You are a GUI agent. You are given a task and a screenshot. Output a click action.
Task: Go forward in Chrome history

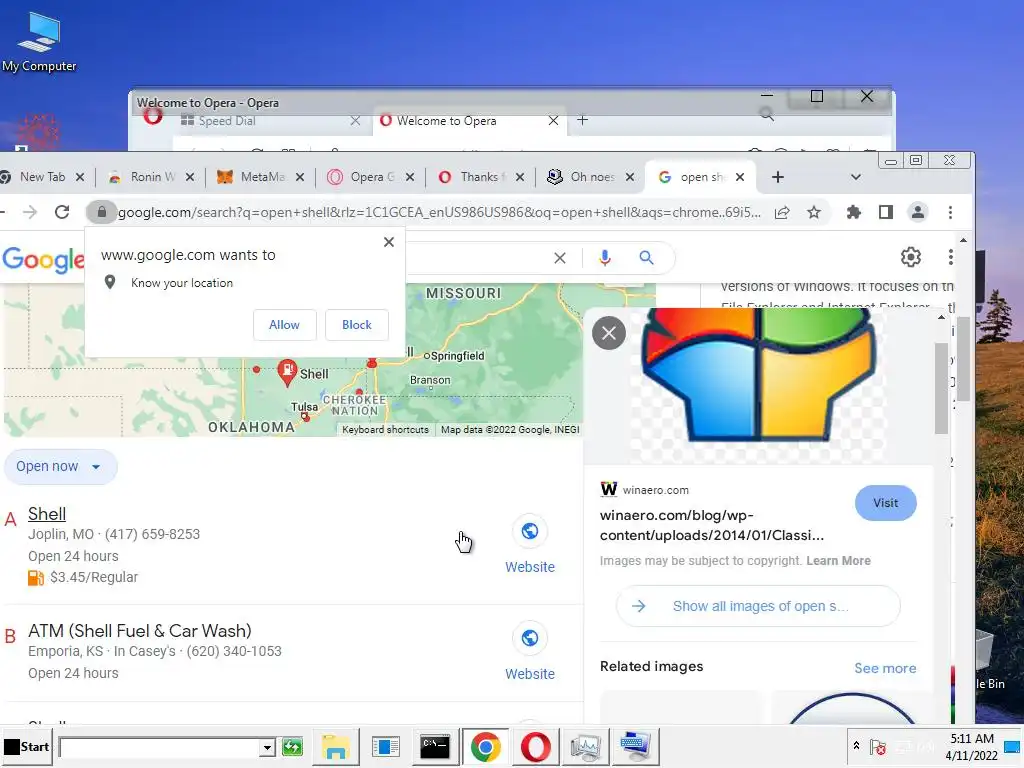30,212
